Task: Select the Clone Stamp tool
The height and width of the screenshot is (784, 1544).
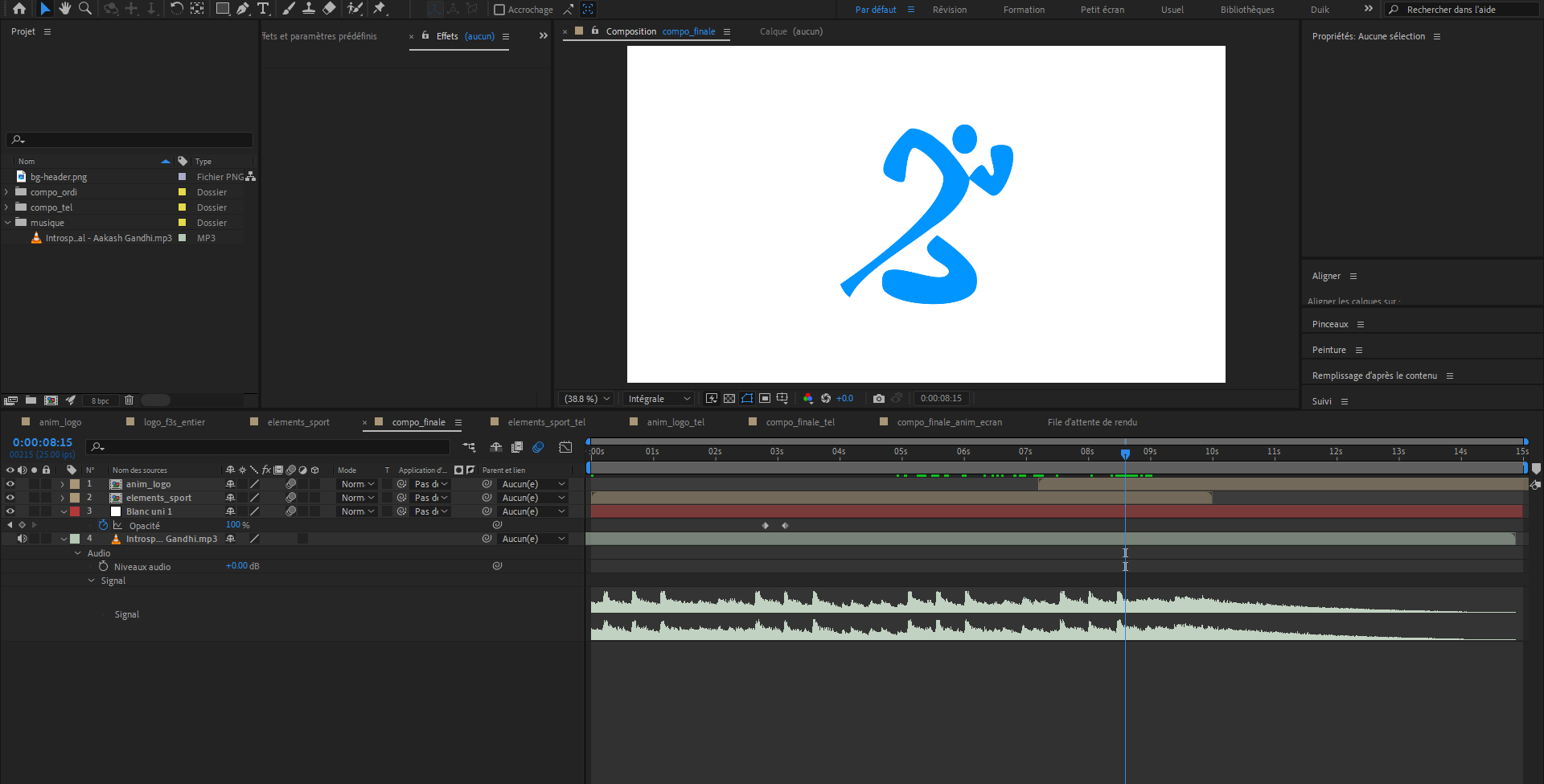Action: pos(309,9)
